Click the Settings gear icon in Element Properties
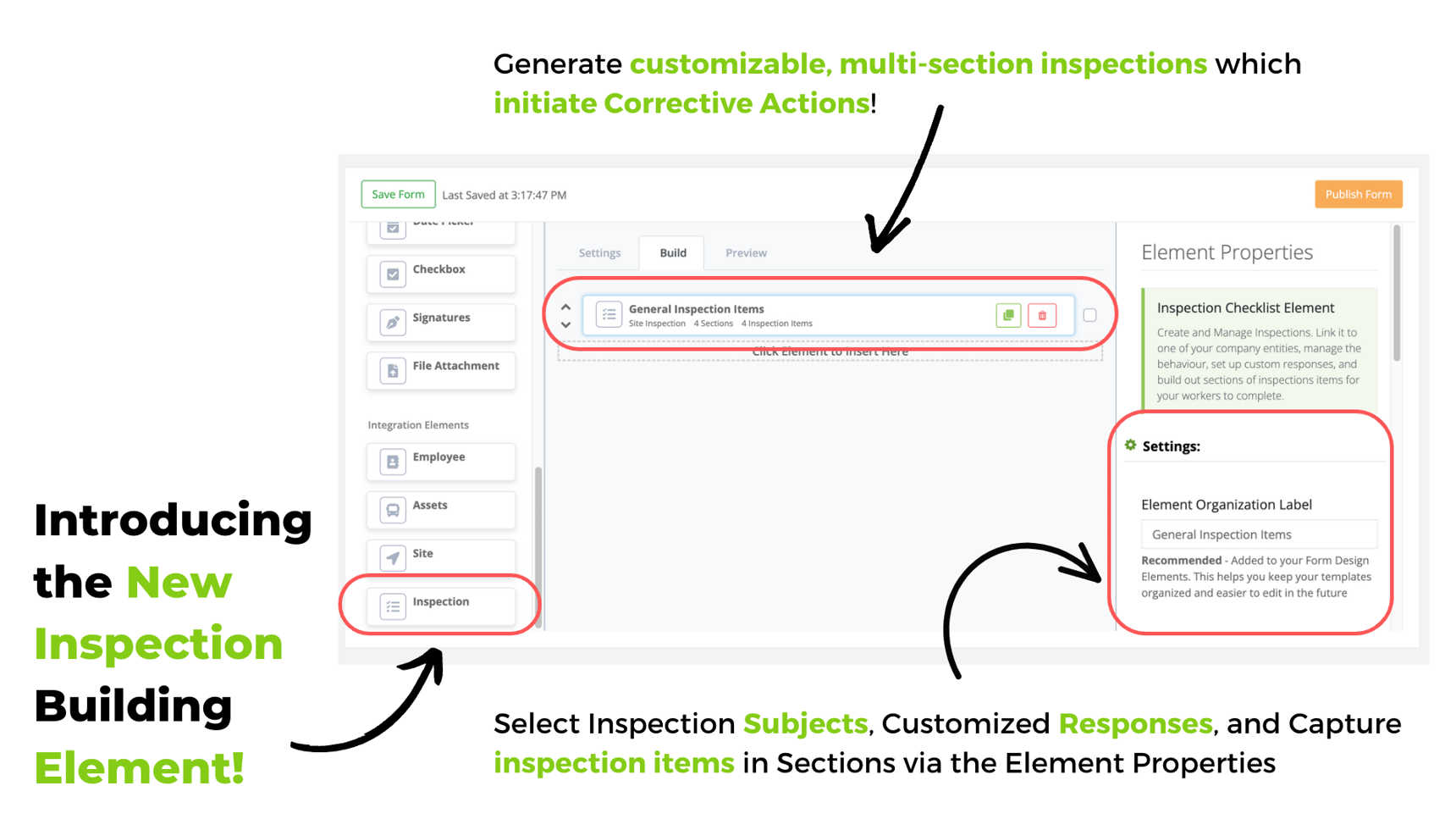The image size is (1456, 819). (x=1131, y=445)
